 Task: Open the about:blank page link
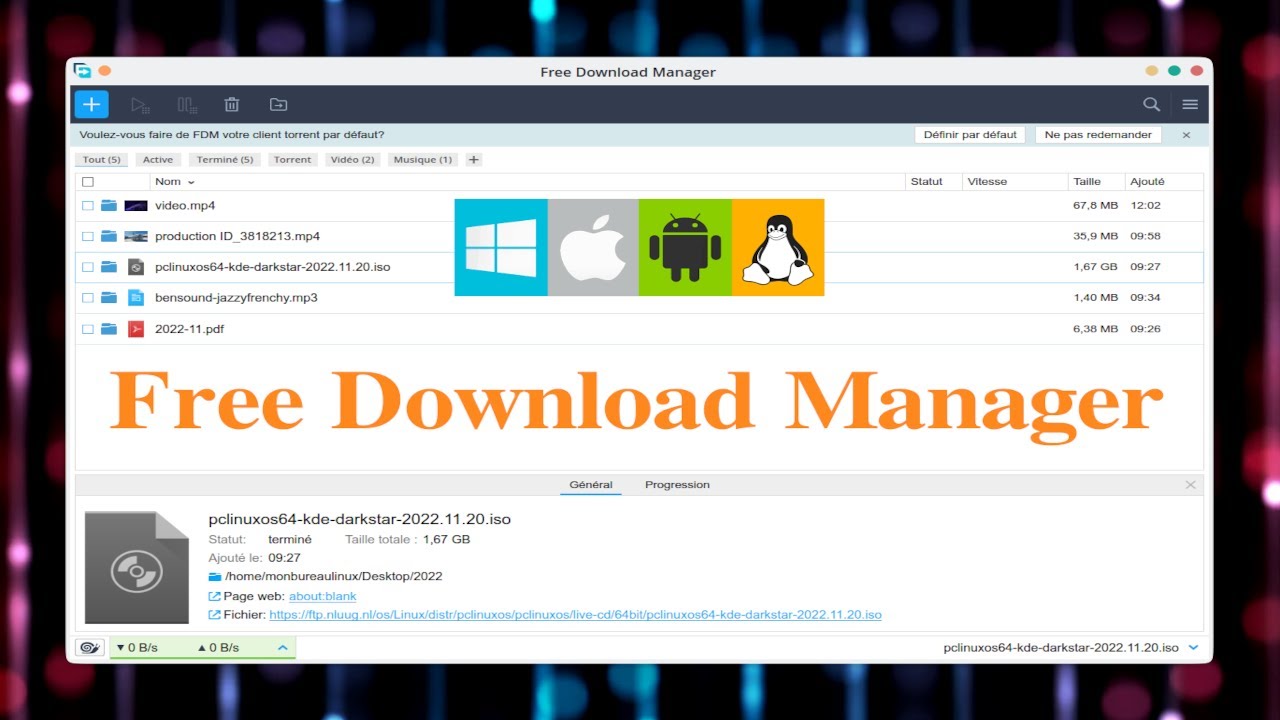[322, 597]
